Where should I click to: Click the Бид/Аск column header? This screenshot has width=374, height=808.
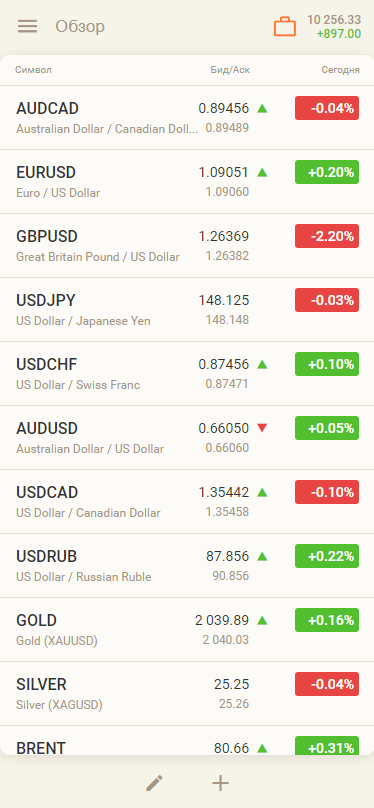230,70
